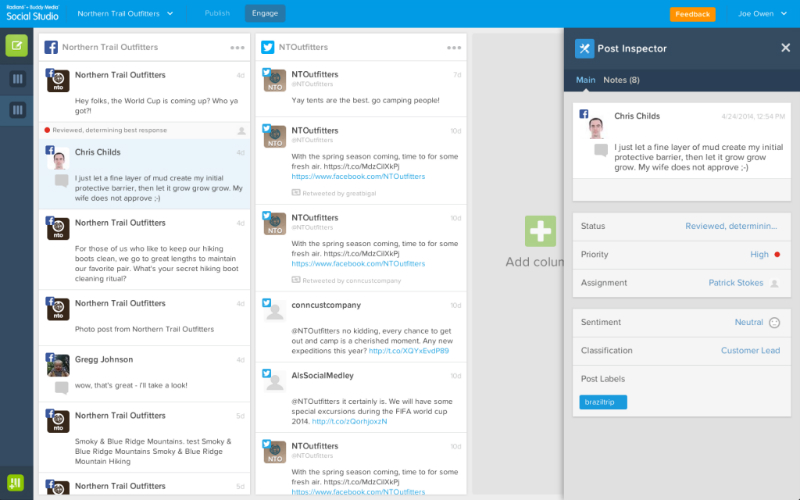
Task: Click the comment bubble icon in Post Inspector
Action: pos(601,150)
